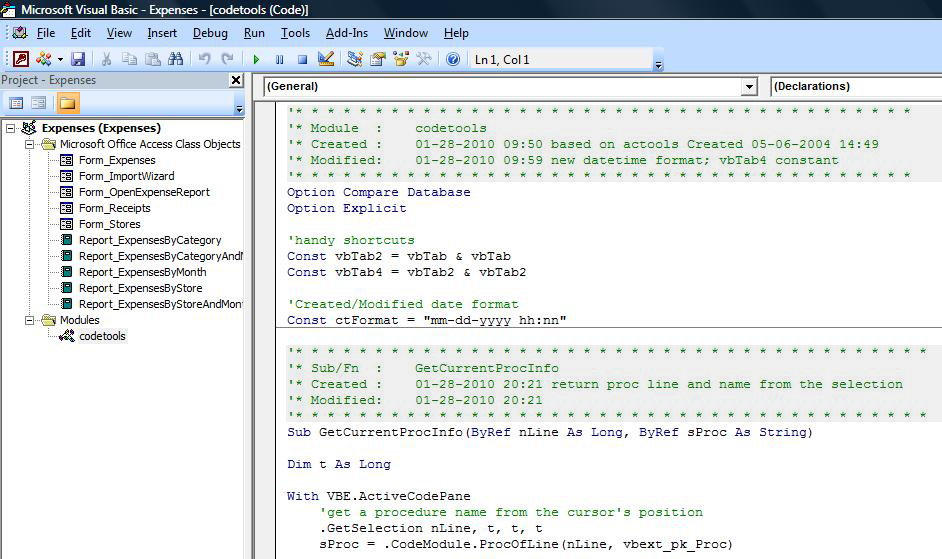The width and height of the screenshot is (942, 559).
Task: Click the Paste clipboard icon
Action: pos(153,59)
